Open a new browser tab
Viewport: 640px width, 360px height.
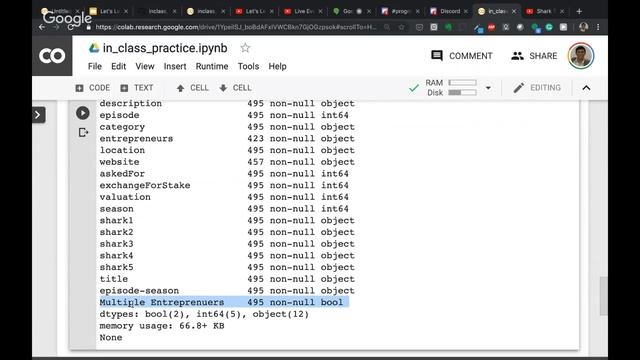(579, 11)
